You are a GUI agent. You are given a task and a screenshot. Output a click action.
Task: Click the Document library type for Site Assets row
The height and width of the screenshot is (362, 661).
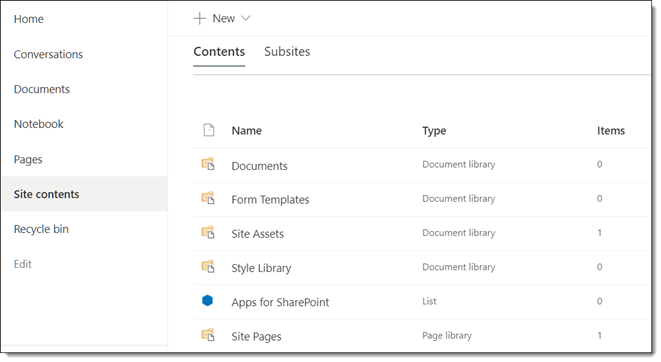pyautogui.click(x=459, y=233)
